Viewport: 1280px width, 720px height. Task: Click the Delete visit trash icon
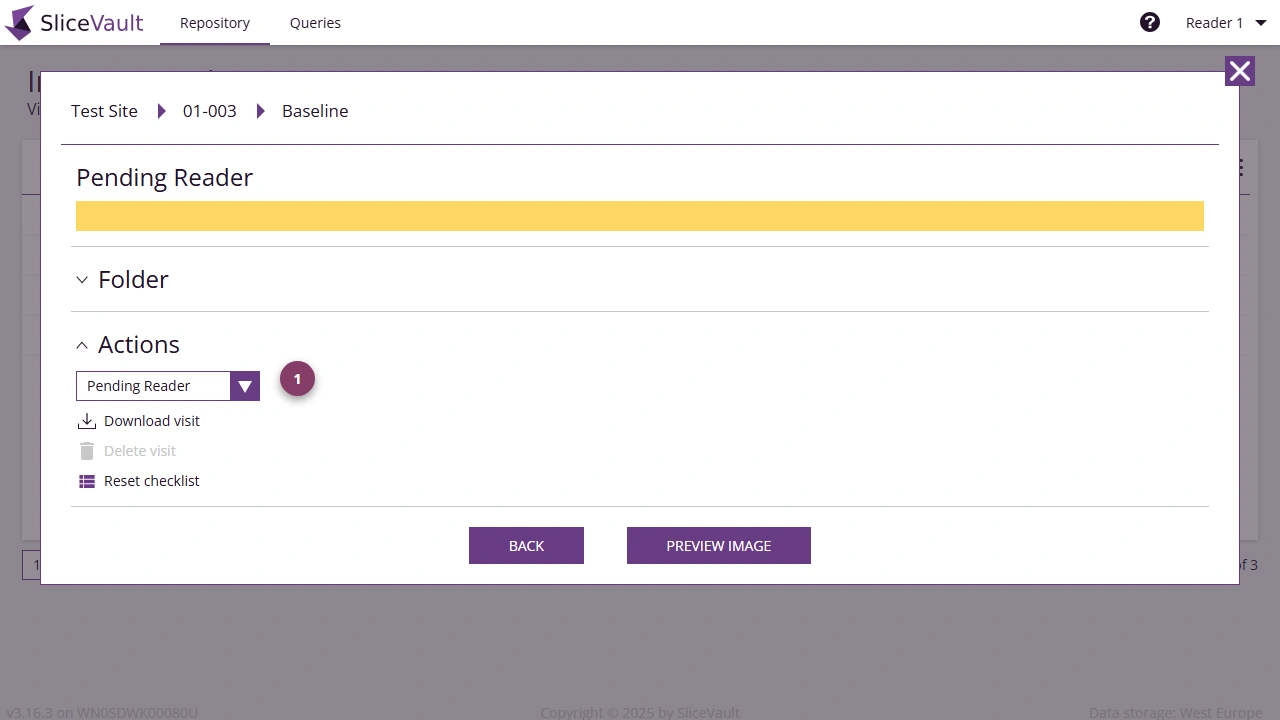tap(87, 450)
